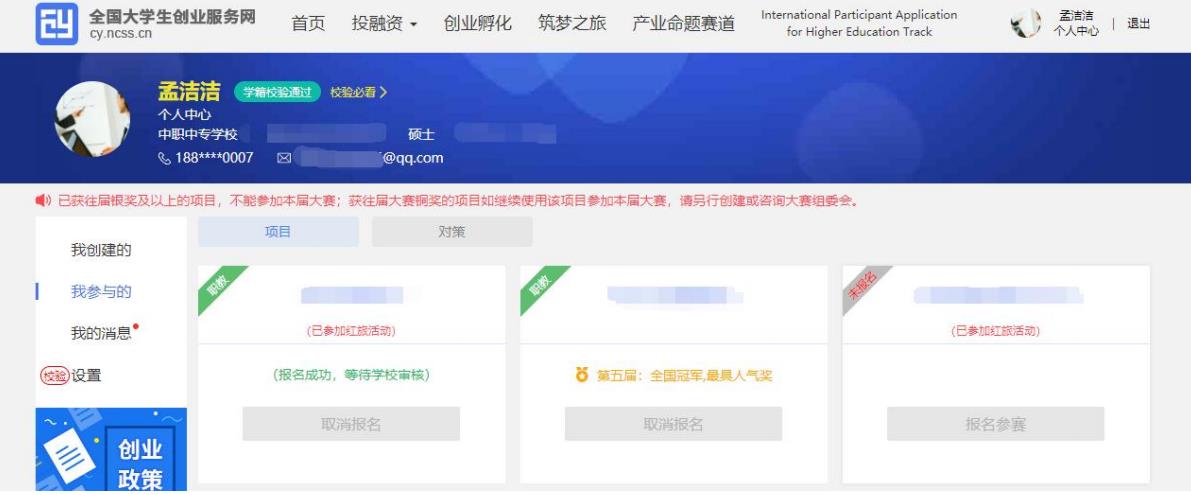Click the phone icon beside 188****0007

165,158
